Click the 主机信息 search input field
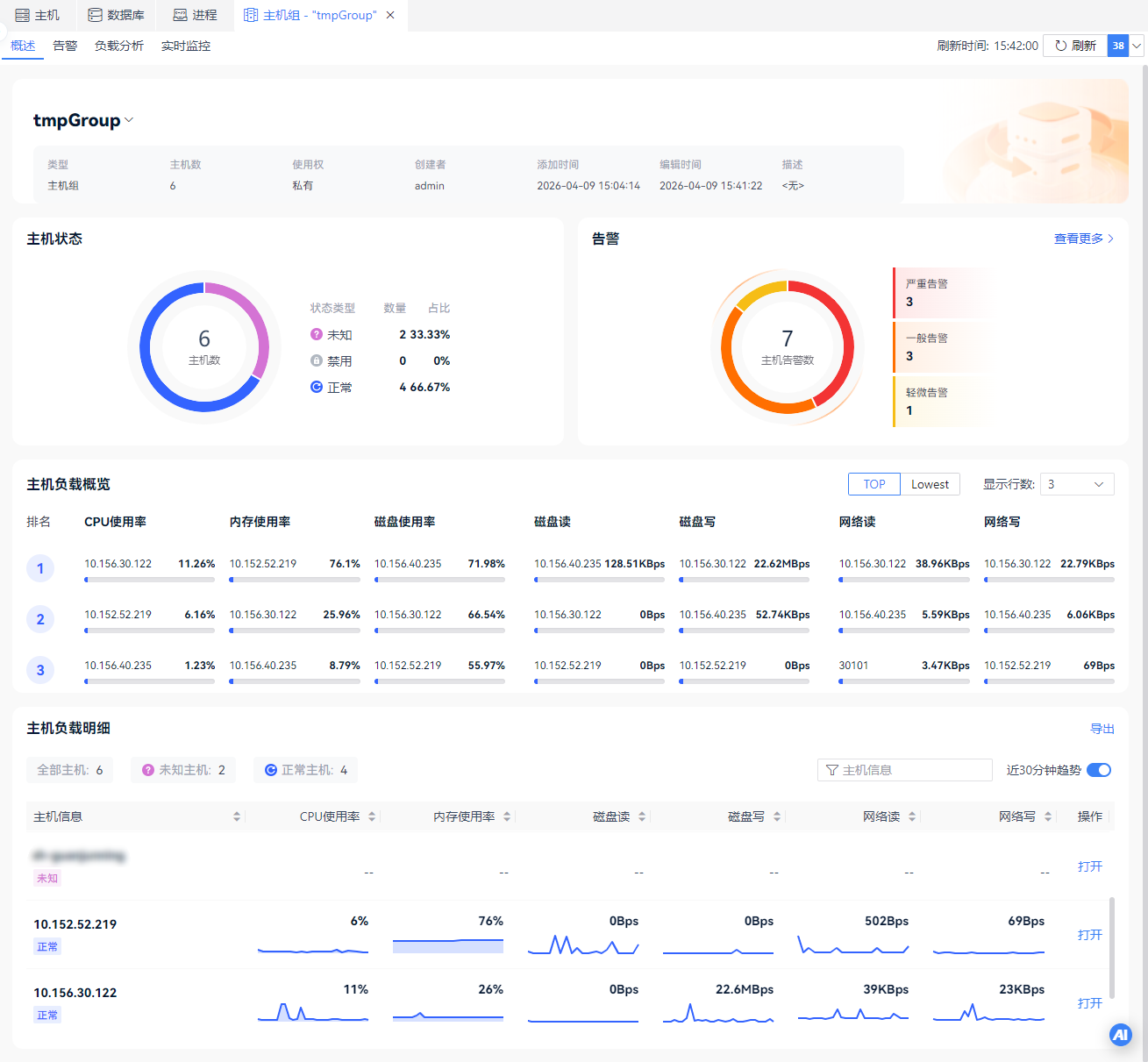Screen dimensions: 1148x1062 [905, 770]
